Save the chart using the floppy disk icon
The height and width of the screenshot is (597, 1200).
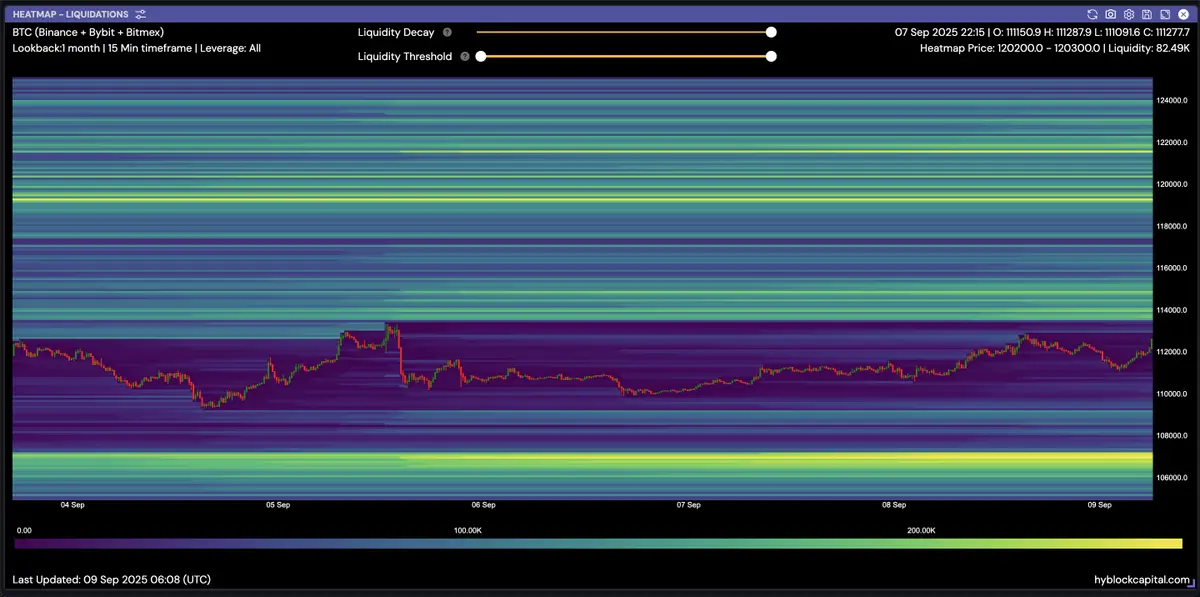[1146, 15]
